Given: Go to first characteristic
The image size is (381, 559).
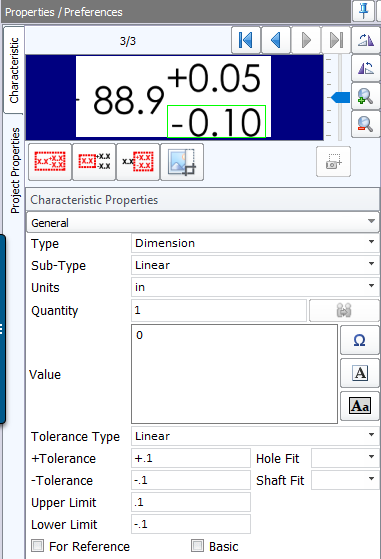Looking at the screenshot, I should click(246, 40).
